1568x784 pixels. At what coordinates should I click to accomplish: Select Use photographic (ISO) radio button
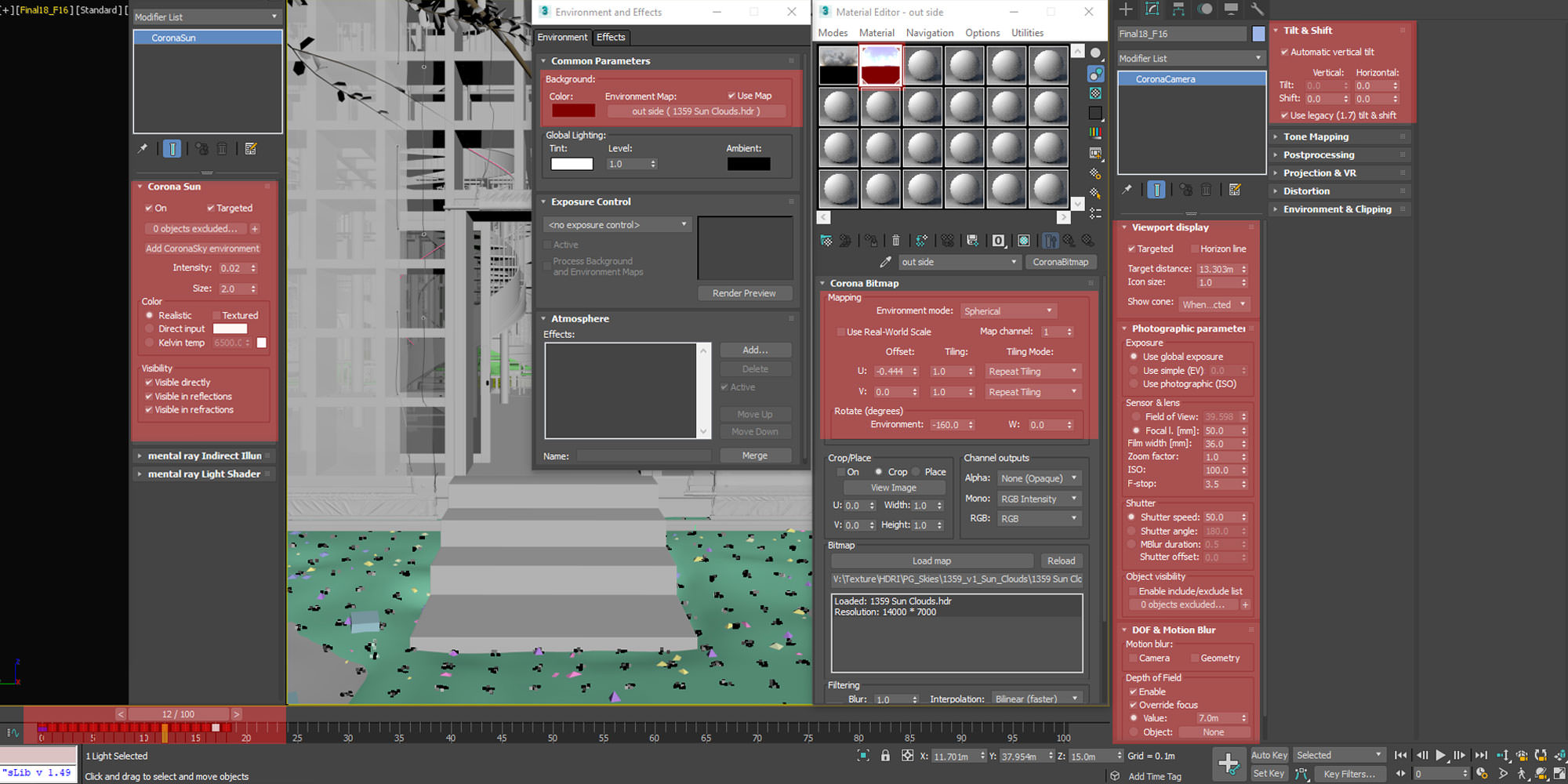1134,384
